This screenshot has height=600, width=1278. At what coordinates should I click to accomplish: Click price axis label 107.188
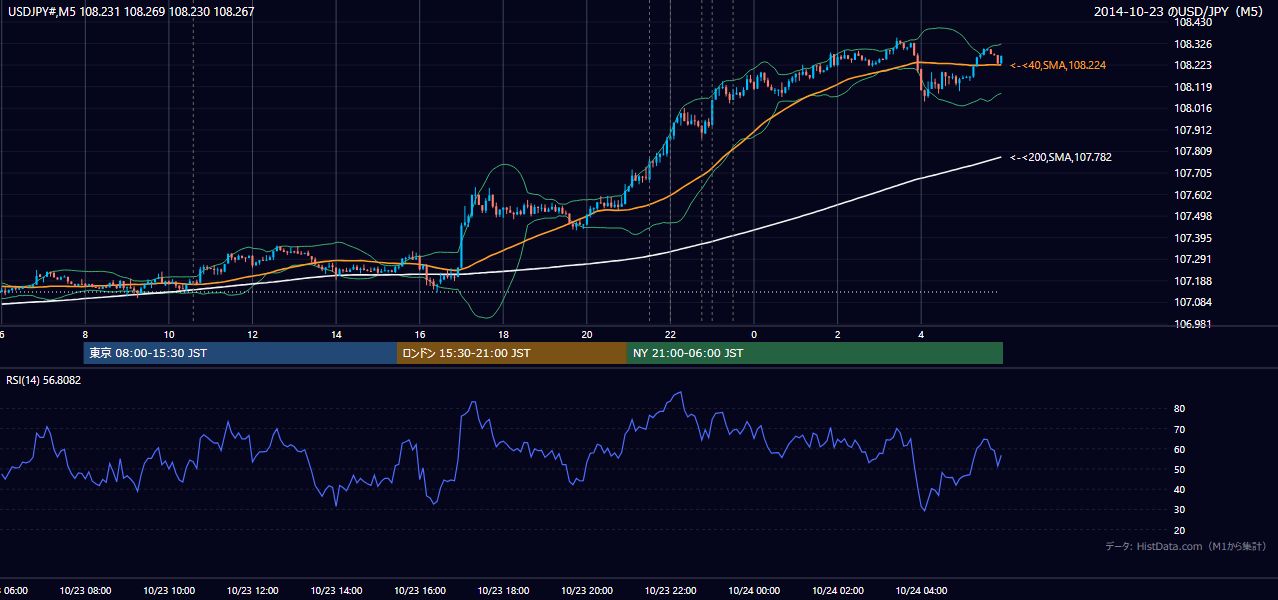point(1194,281)
